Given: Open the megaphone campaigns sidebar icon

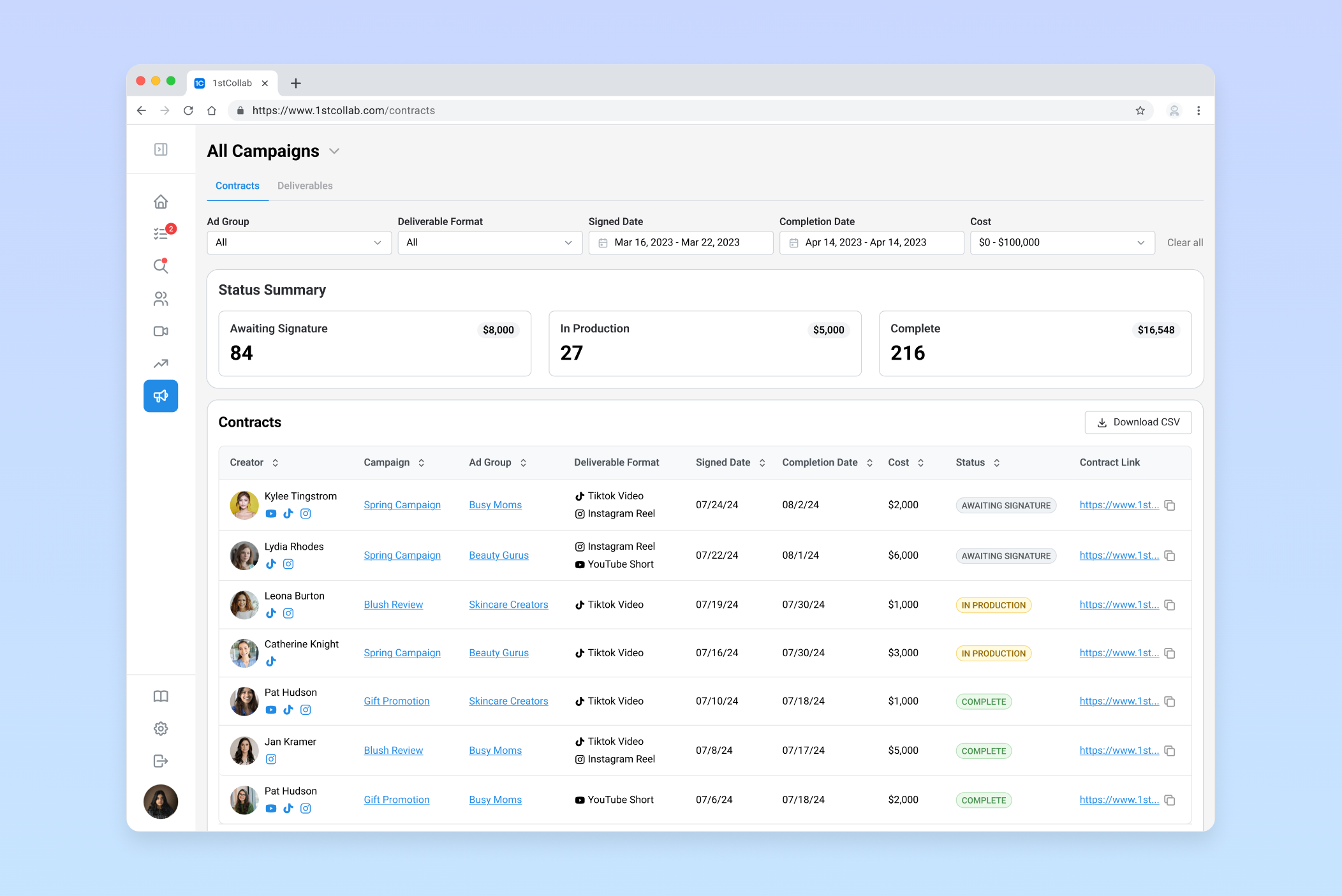Looking at the screenshot, I should pyautogui.click(x=161, y=396).
